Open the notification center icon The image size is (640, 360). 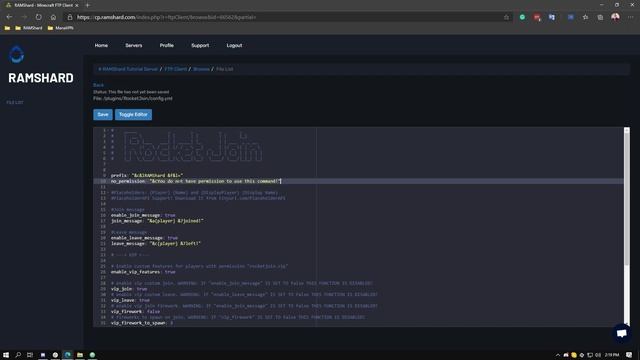click(629, 355)
